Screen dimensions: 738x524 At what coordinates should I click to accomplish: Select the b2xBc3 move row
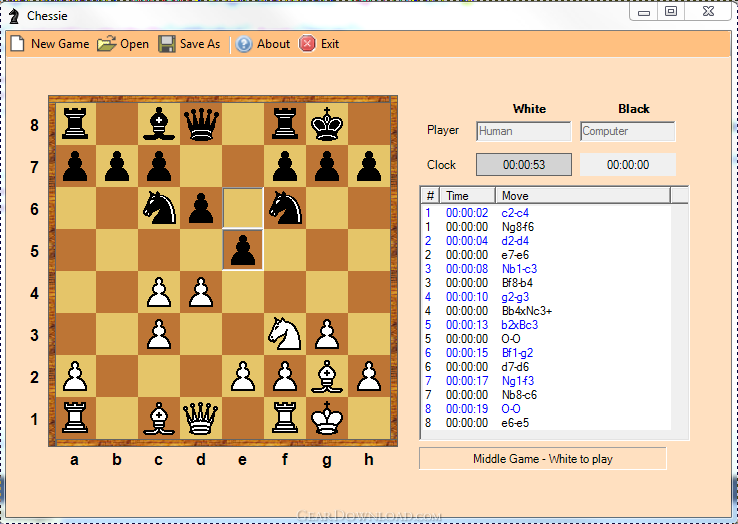(546, 325)
